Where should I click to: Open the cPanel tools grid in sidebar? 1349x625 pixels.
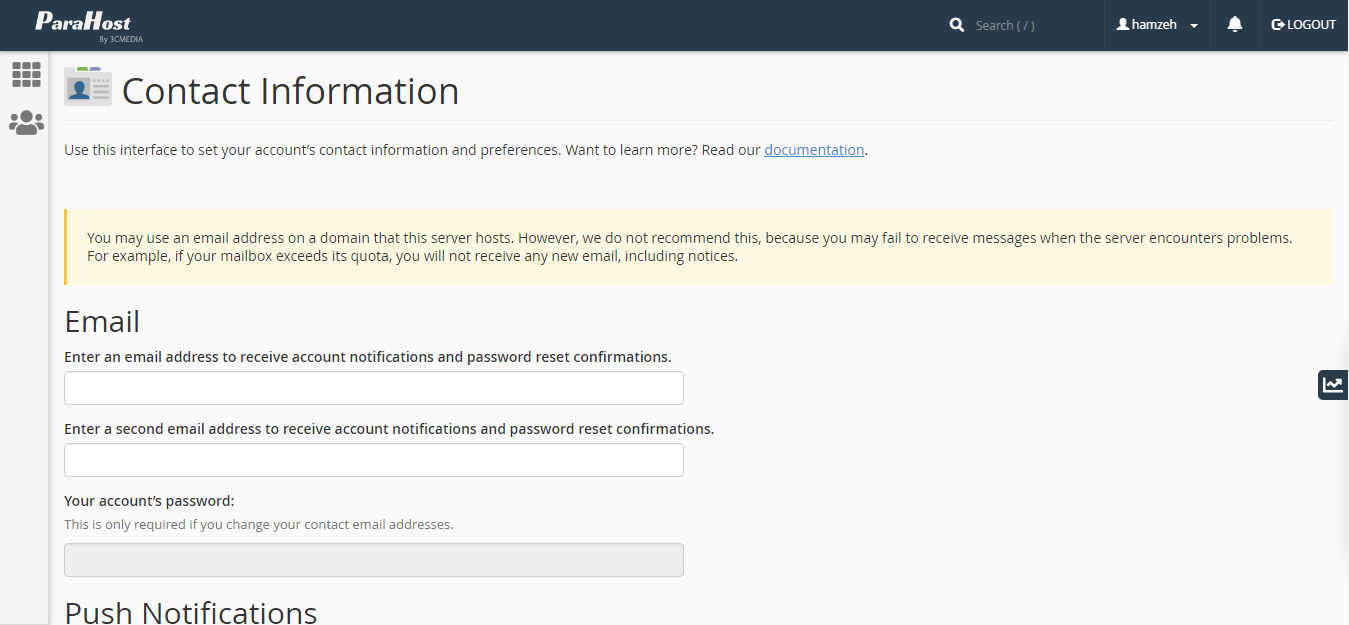(x=26, y=74)
